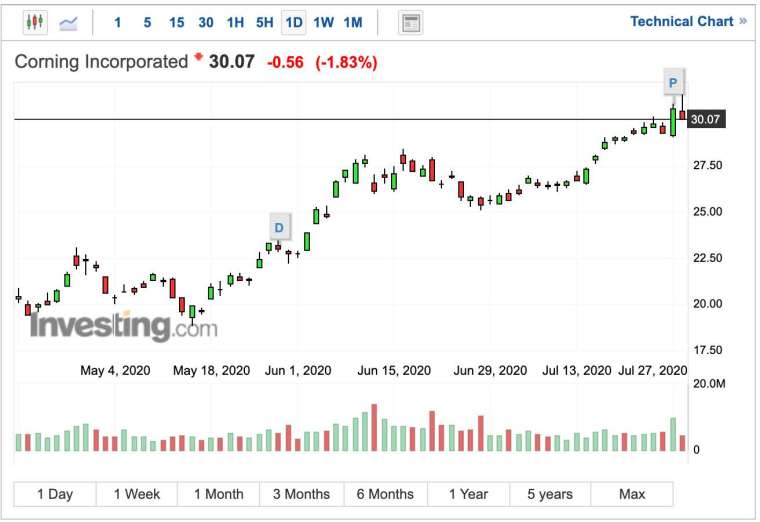Viewport: 760px width, 522px height.
Task: Click the Jun 1, 2020 axis label
Action: coord(298,370)
